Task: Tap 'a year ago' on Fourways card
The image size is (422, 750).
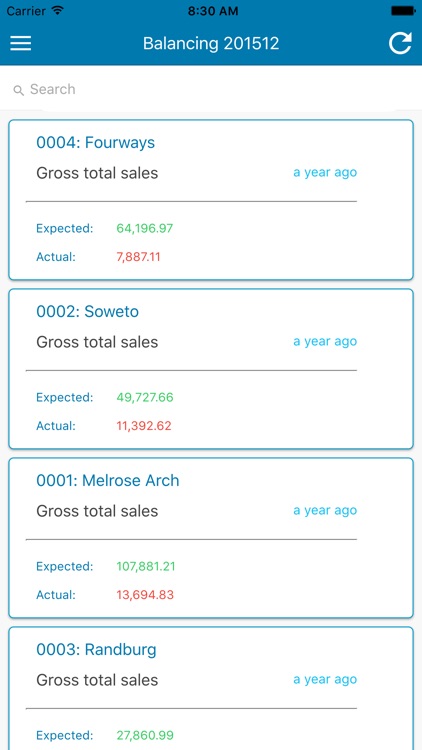Action: click(325, 173)
